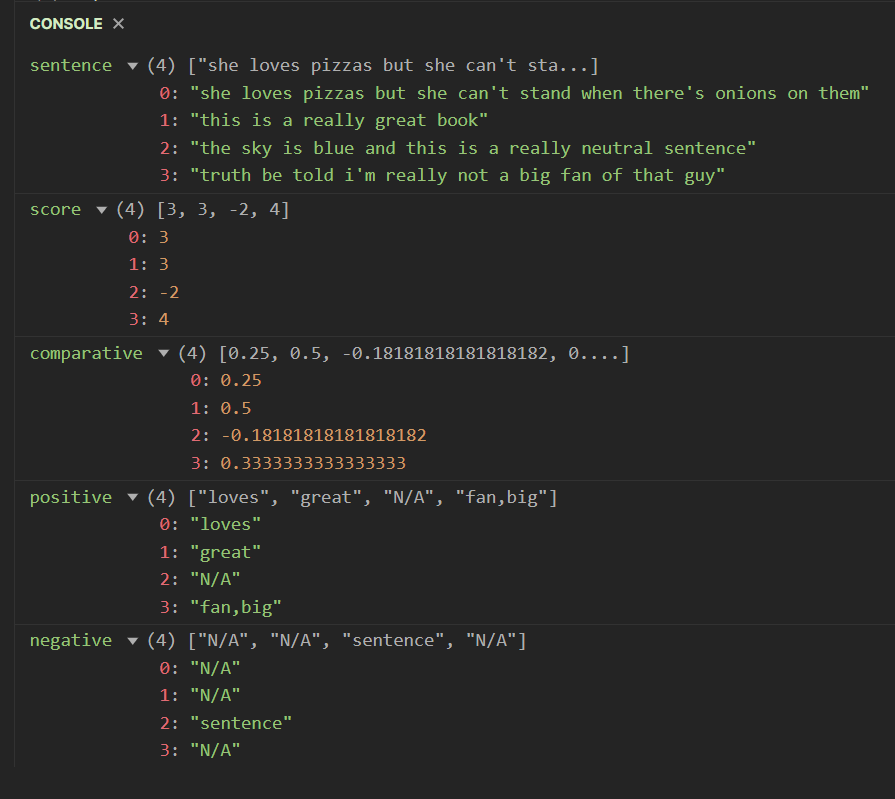Close the CONSOLE panel with the X
Screen dimensions: 895x799
tap(119, 23)
